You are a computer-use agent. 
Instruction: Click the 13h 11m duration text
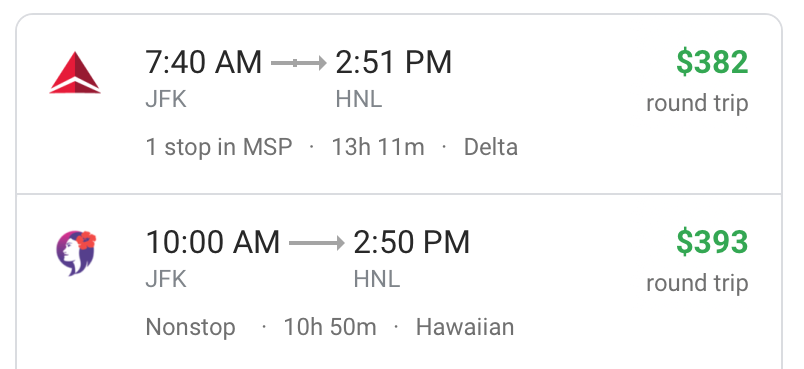pos(378,148)
